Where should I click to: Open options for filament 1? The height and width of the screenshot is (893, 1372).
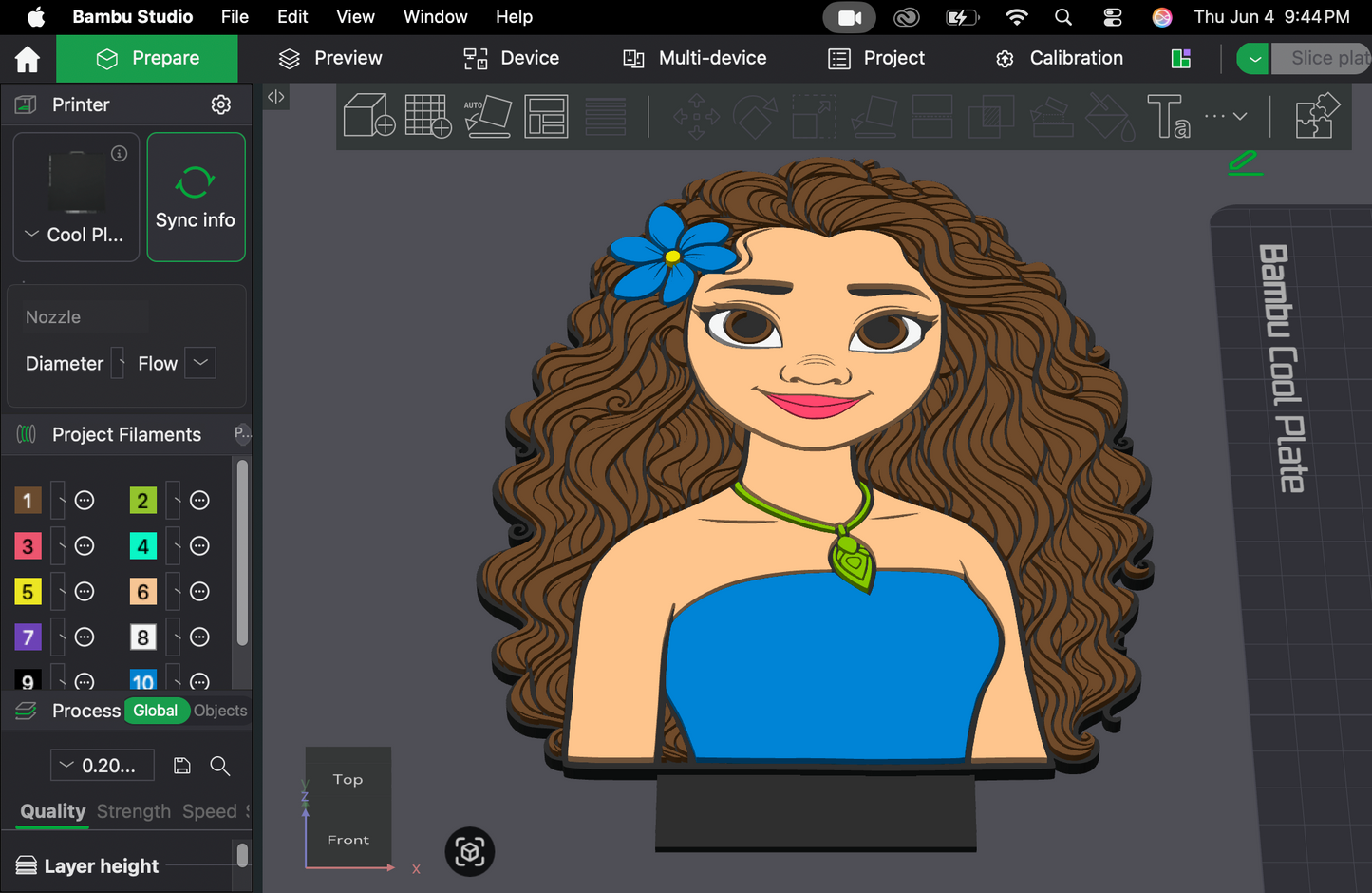pyautogui.click(x=85, y=501)
